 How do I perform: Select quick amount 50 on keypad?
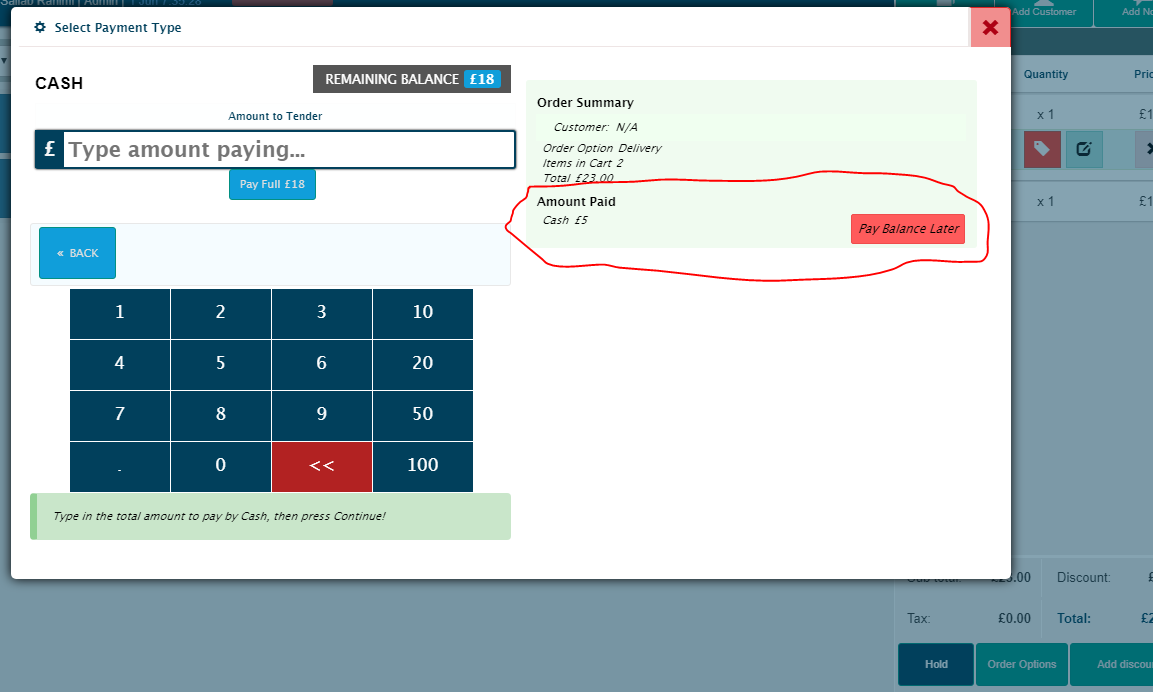[423, 415]
